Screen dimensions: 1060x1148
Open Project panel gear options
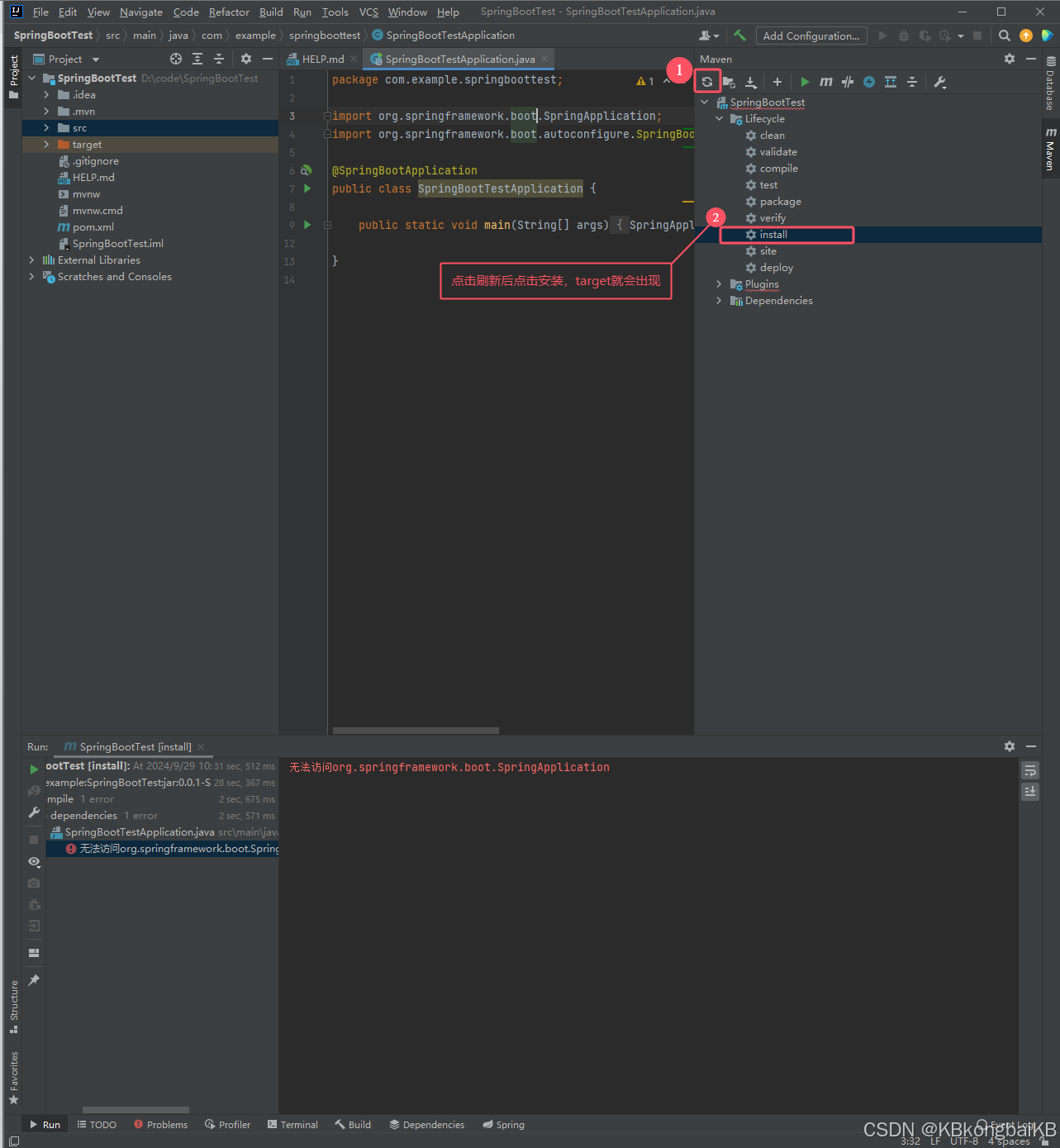click(246, 59)
